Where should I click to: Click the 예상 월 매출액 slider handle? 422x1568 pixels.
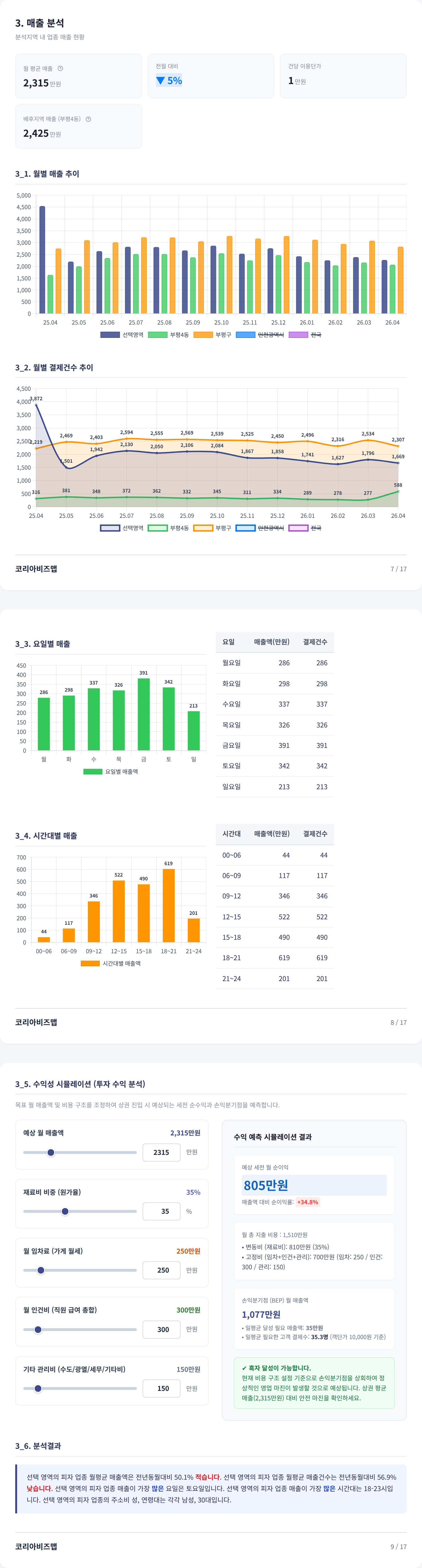pyautogui.click(x=51, y=1152)
